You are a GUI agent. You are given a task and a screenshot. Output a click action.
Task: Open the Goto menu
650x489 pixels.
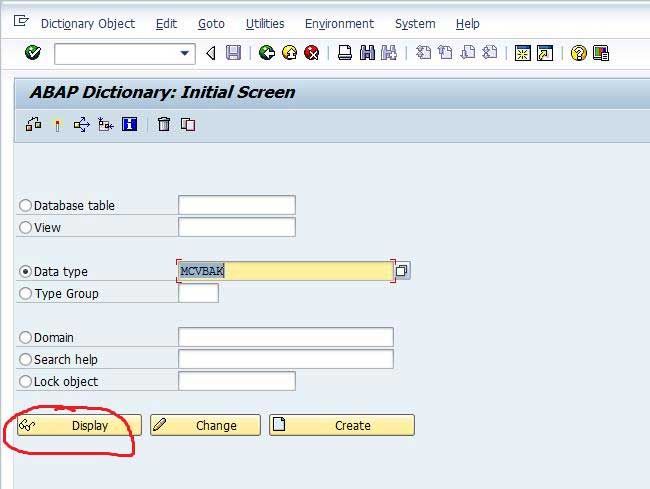[x=211, y=24]
